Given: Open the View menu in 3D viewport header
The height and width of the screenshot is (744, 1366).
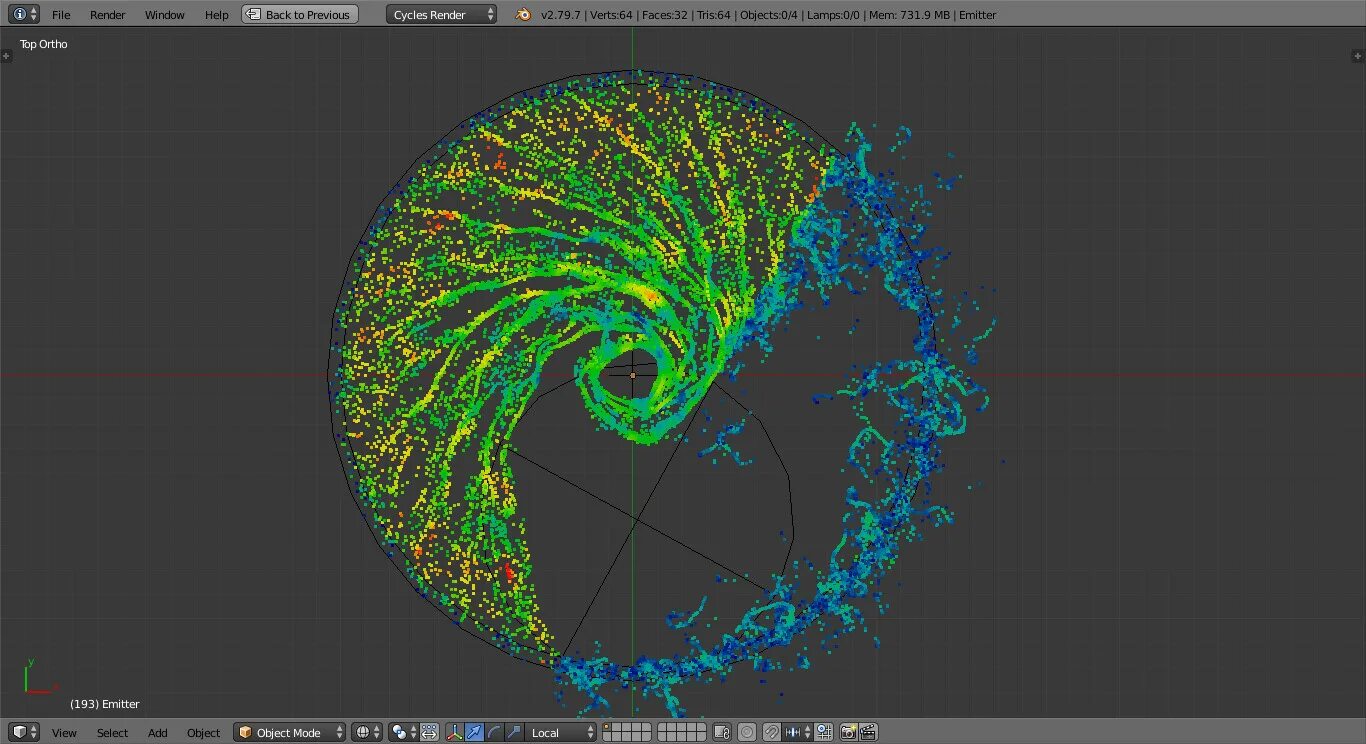Looking at the screenshot, I should coord(64,733).
